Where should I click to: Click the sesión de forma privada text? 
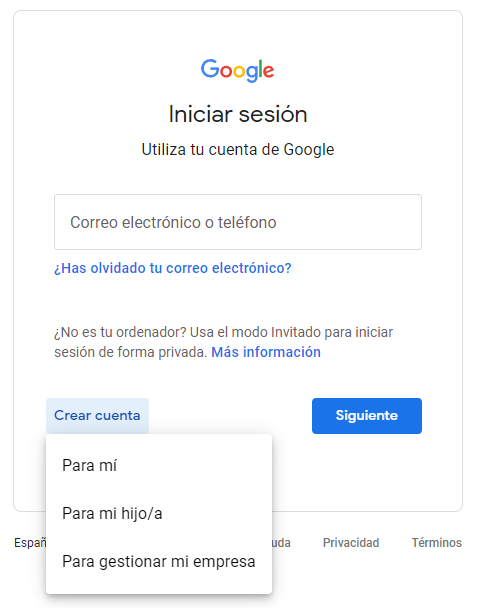coord(131,352)
